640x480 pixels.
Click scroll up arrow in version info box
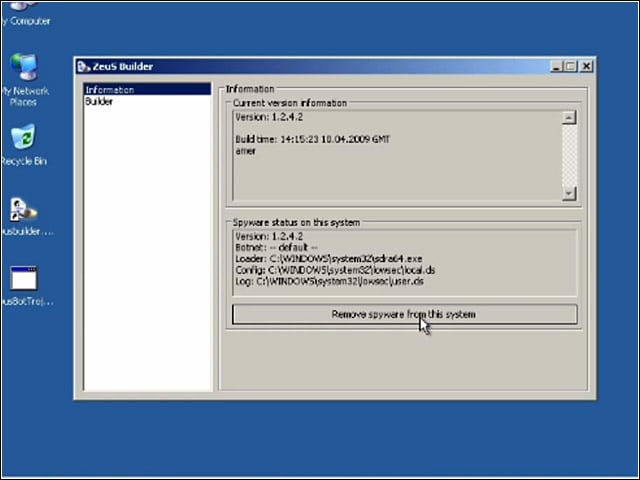tap(569, 118)
